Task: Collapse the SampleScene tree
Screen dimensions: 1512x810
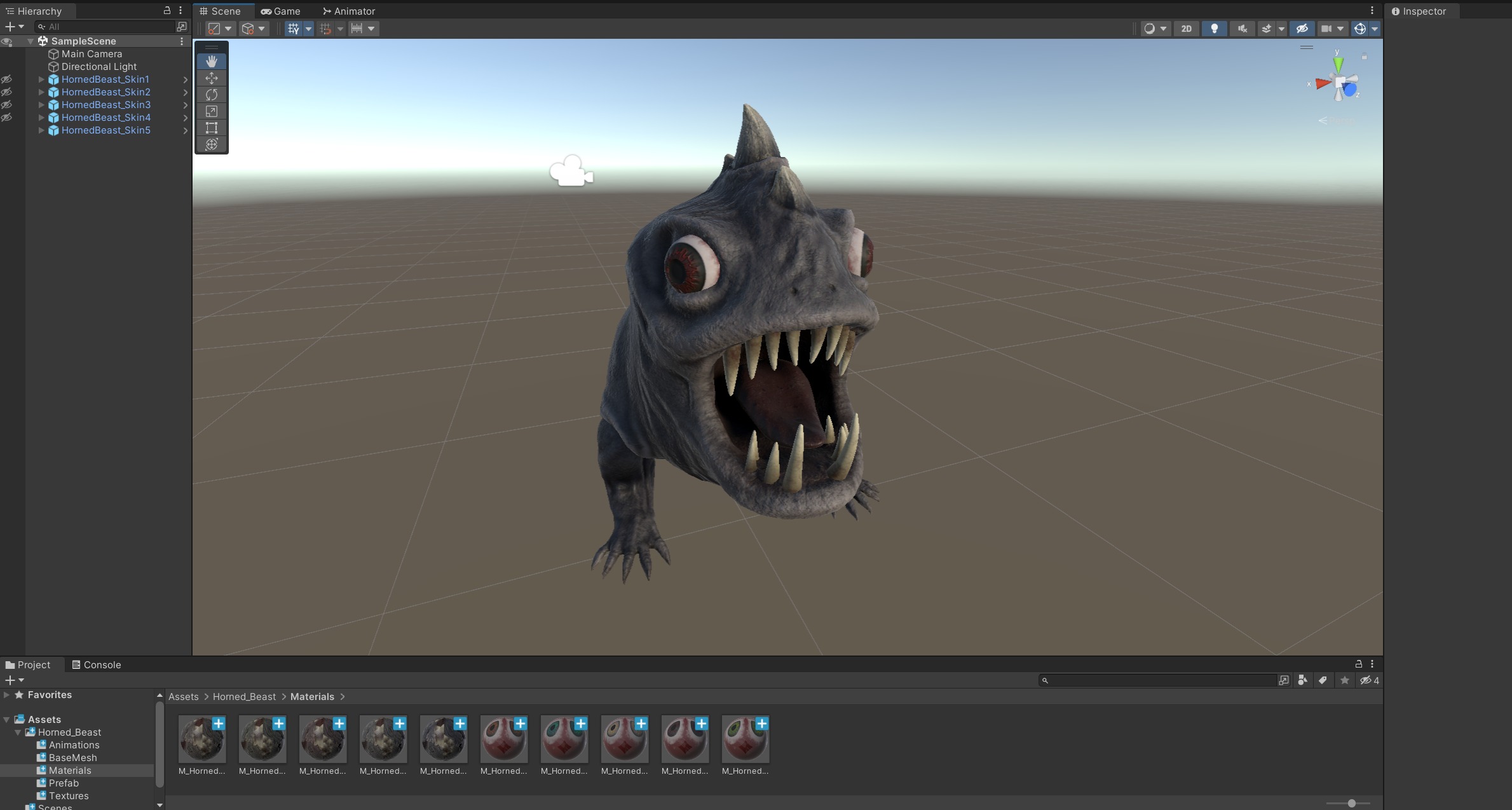Action: [x=31, y=41]
